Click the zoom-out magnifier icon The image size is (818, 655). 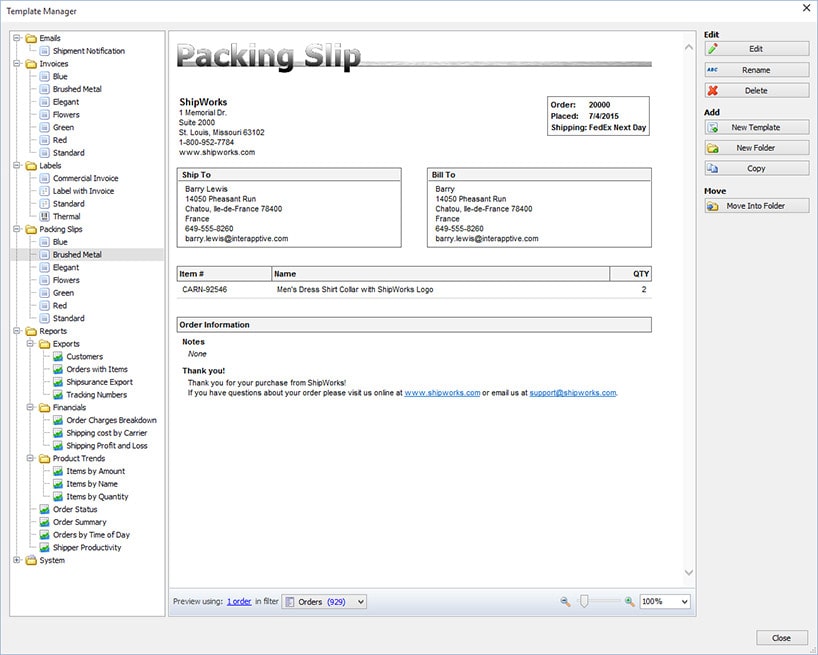point(564,601)
